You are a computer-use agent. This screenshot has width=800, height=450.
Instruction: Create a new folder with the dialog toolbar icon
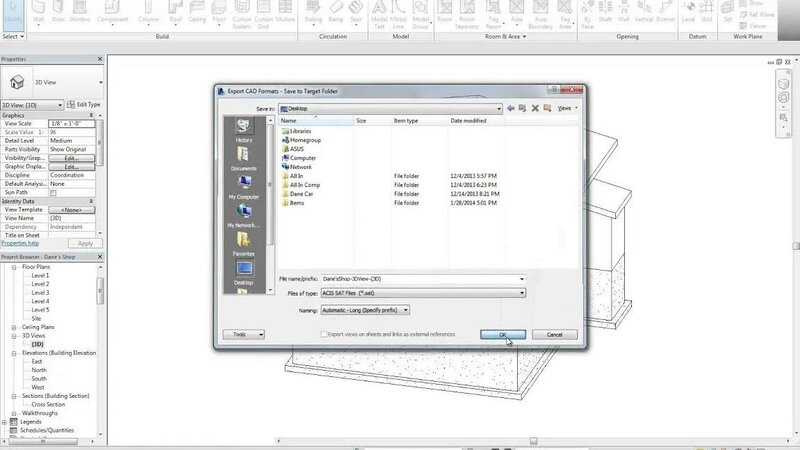coord(547,108)
